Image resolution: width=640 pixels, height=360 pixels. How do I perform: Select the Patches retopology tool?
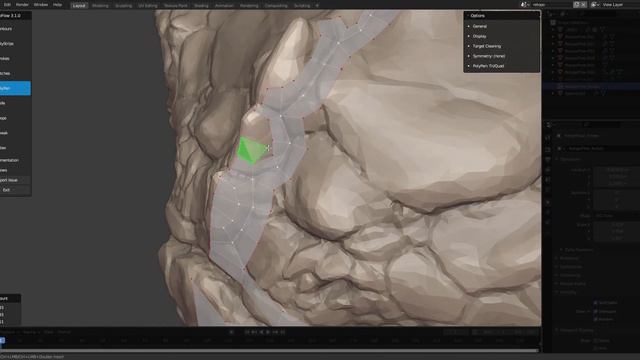pos(15,73)
